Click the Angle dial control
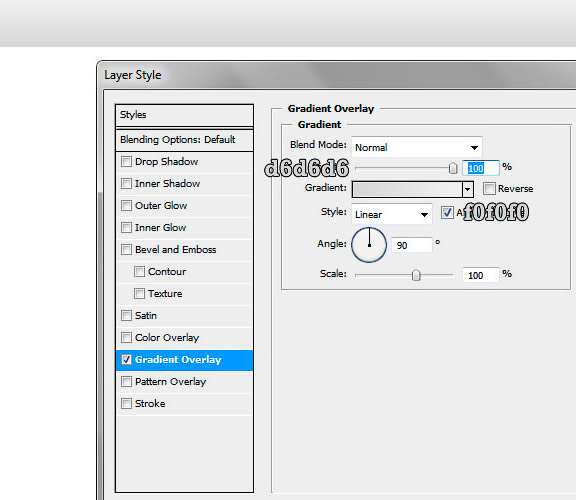The height and width of the screenshot is (500, 576). coord(369,245)
